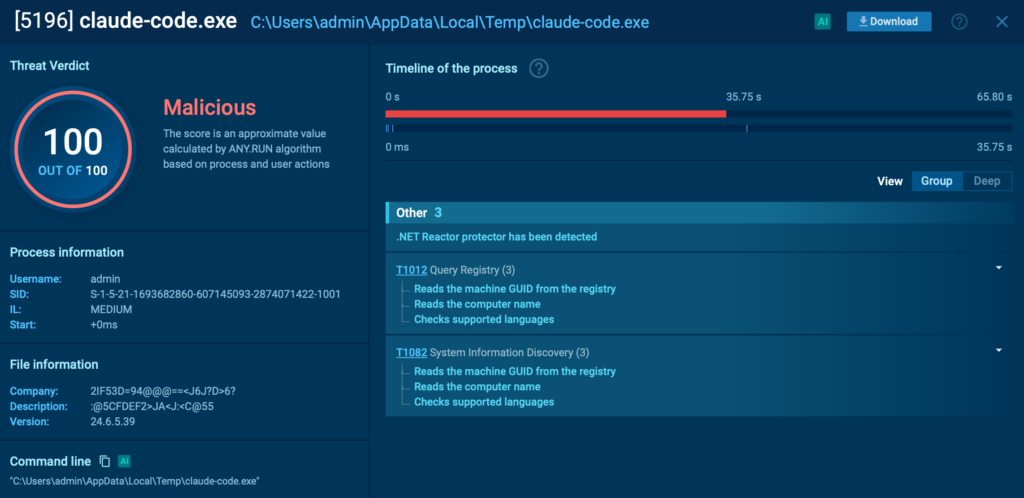Open the help icon in the header
Viewport: 1024px width, 498px height.
[959, 22]
